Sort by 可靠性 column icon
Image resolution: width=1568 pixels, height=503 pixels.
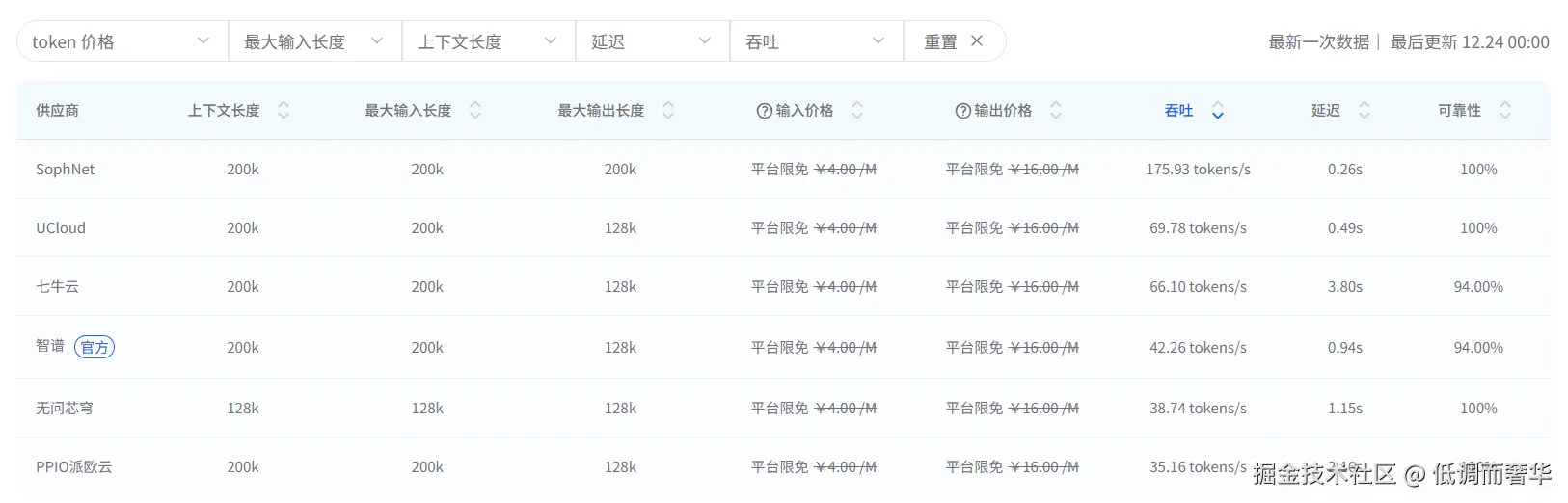[1504, 111]
